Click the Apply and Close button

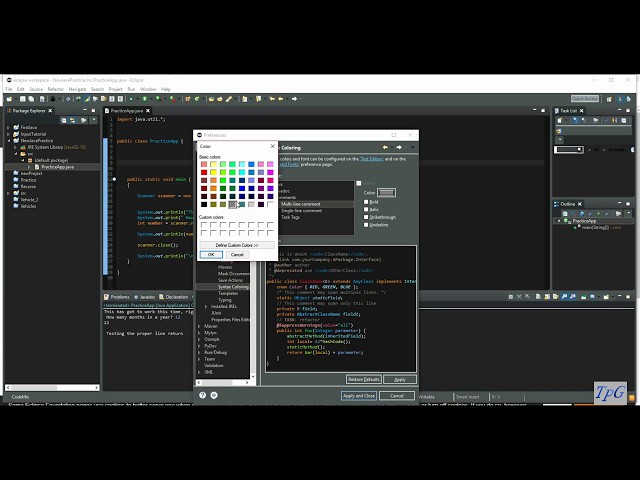coord(359,396)
